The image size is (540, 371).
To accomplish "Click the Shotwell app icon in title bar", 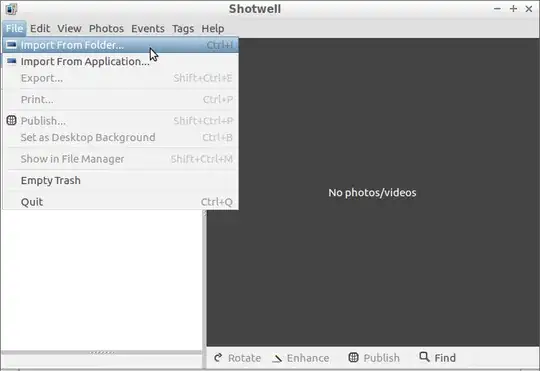I will [x=11, y=9].
